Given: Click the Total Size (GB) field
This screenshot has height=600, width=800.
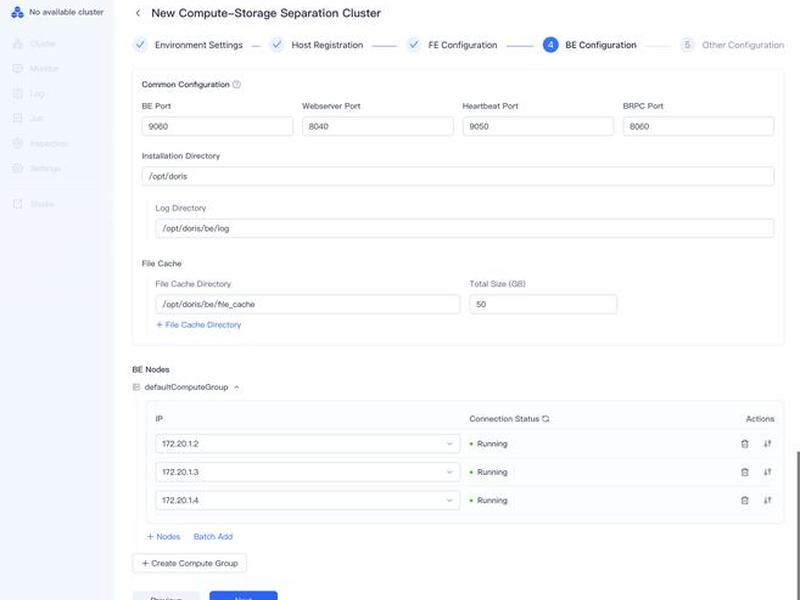Looking at the screenshot, I should (x=543, y=305).
